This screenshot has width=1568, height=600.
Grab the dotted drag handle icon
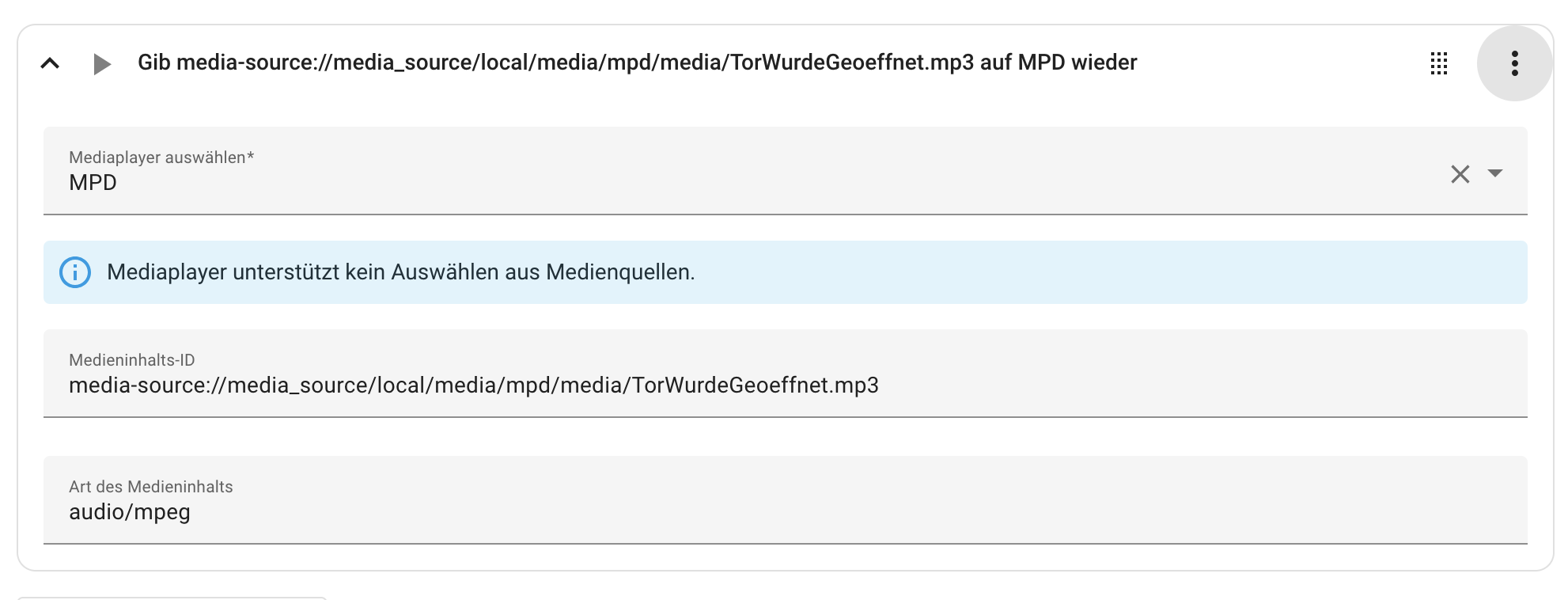tap(1439, 63)
